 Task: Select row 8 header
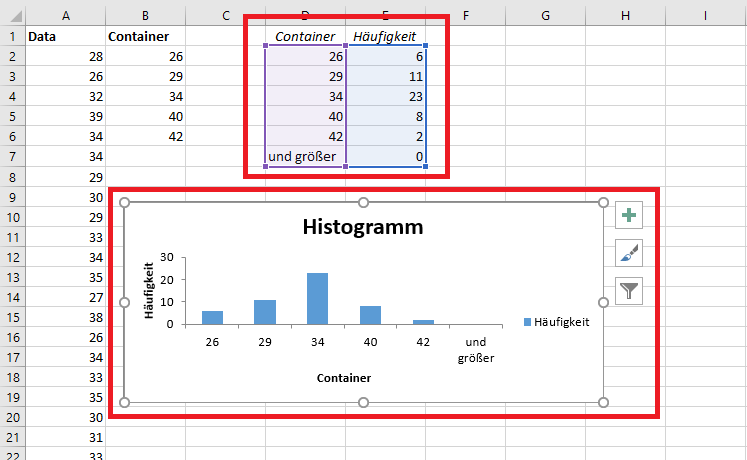click(13, 177)
